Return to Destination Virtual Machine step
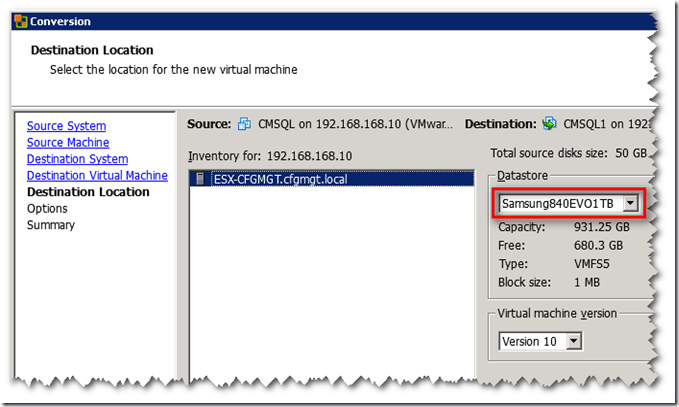679x407 pixels. point(97,176)
